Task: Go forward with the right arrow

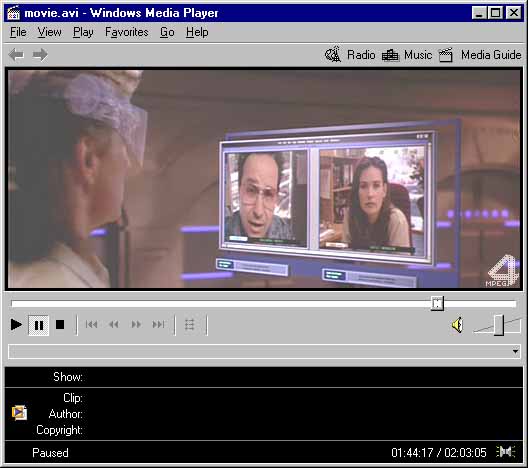Action: pyautogui.click(x=40, y=55)
